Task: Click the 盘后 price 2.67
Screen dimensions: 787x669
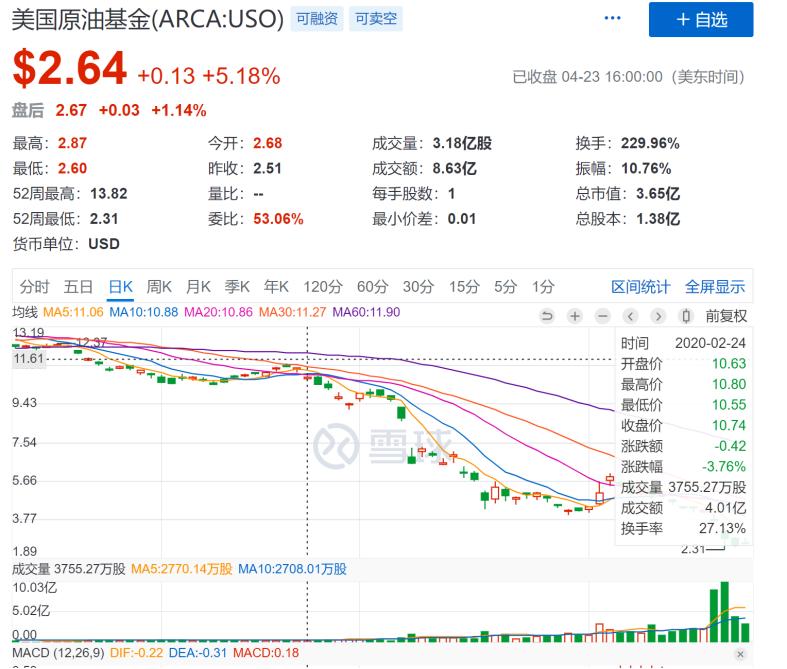Action: (x=71, y=110)
